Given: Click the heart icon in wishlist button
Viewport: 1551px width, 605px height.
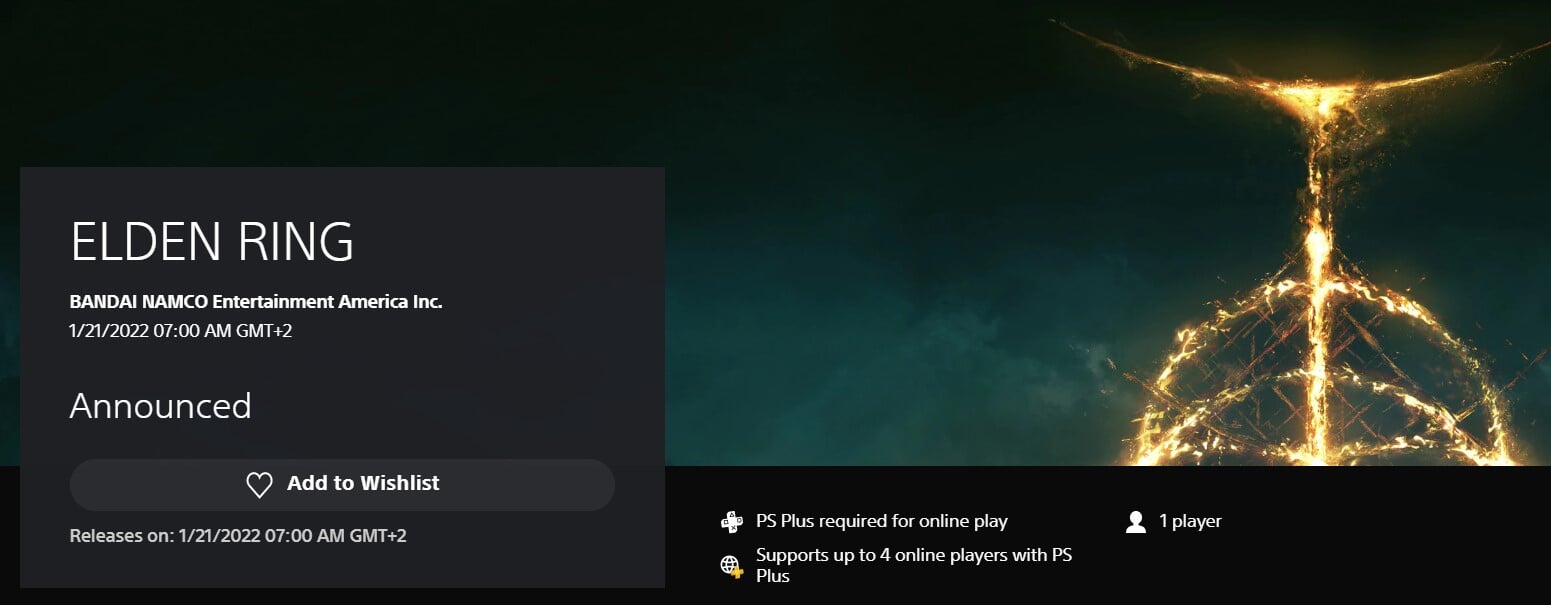Looking at the screenshot, I should click(259, 485).
